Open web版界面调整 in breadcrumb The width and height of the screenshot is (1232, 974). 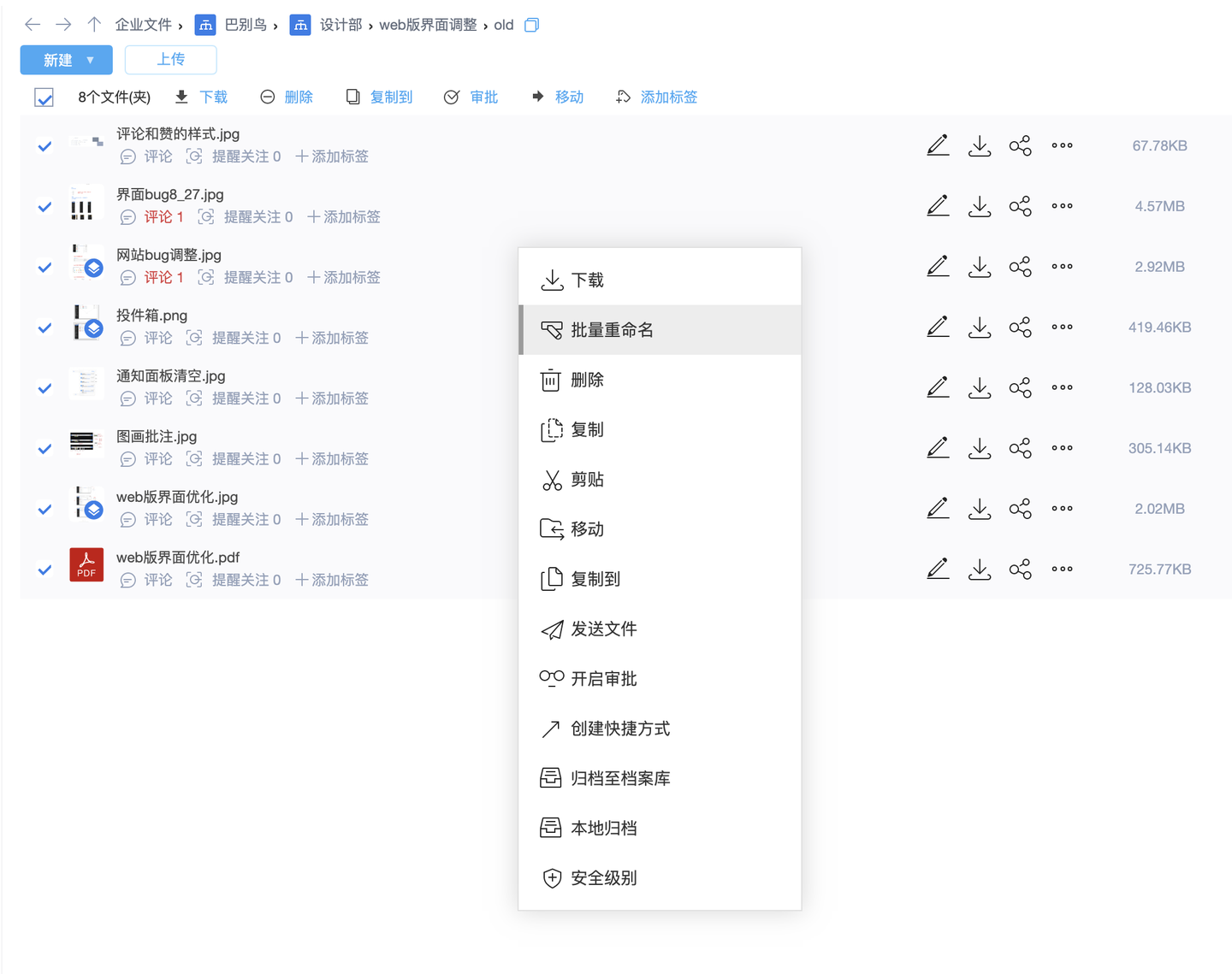click(428, 25)
